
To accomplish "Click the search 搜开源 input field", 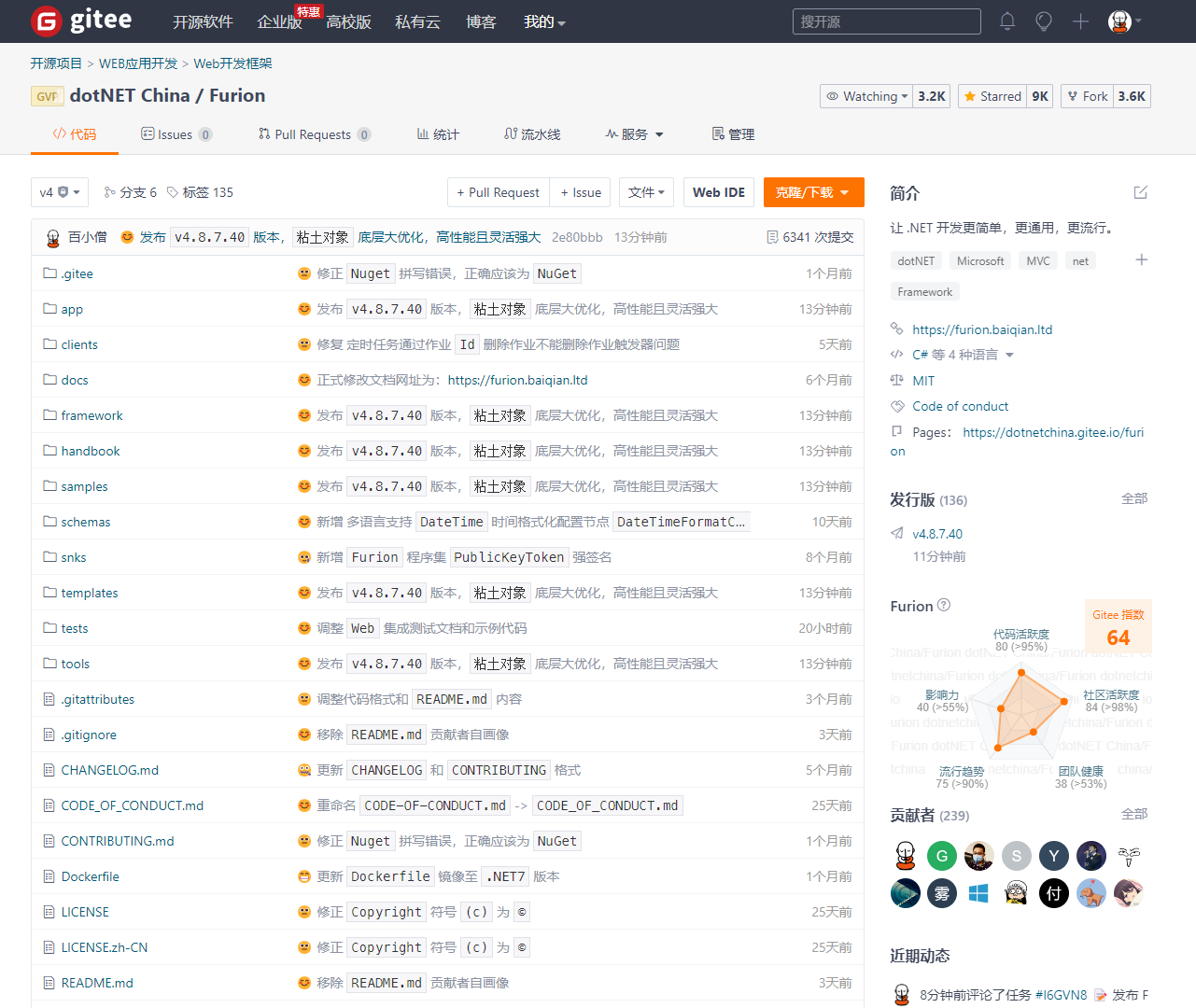I will (x=887, y=21).
